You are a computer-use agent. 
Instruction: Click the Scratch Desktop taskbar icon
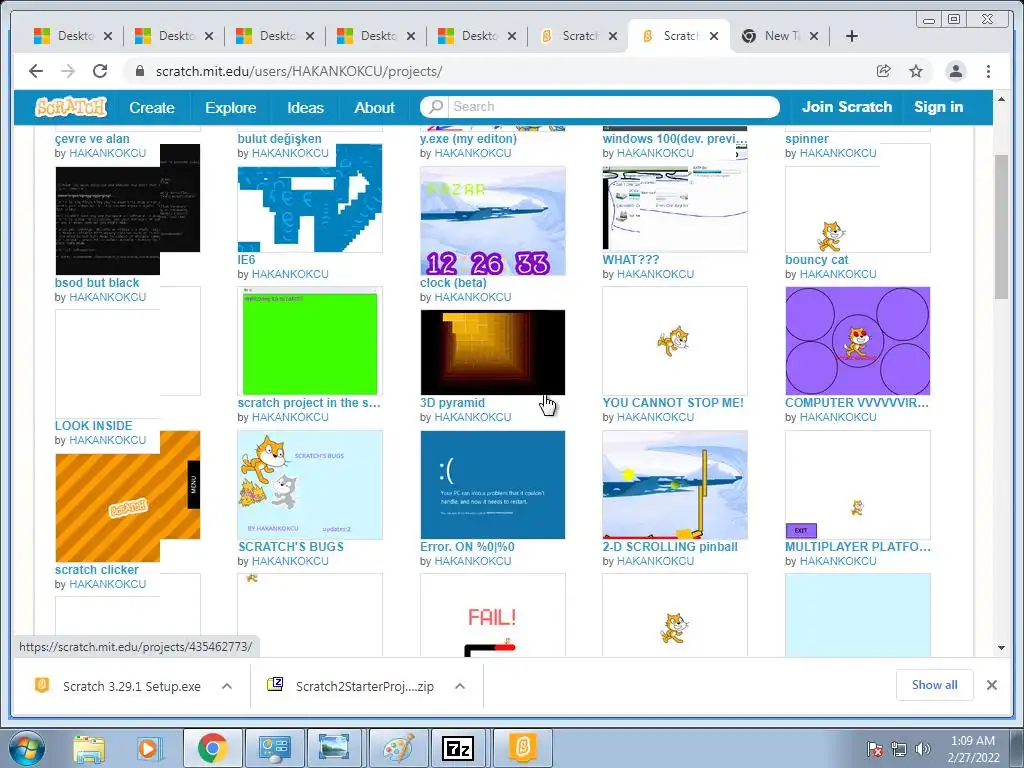(522, 748)
